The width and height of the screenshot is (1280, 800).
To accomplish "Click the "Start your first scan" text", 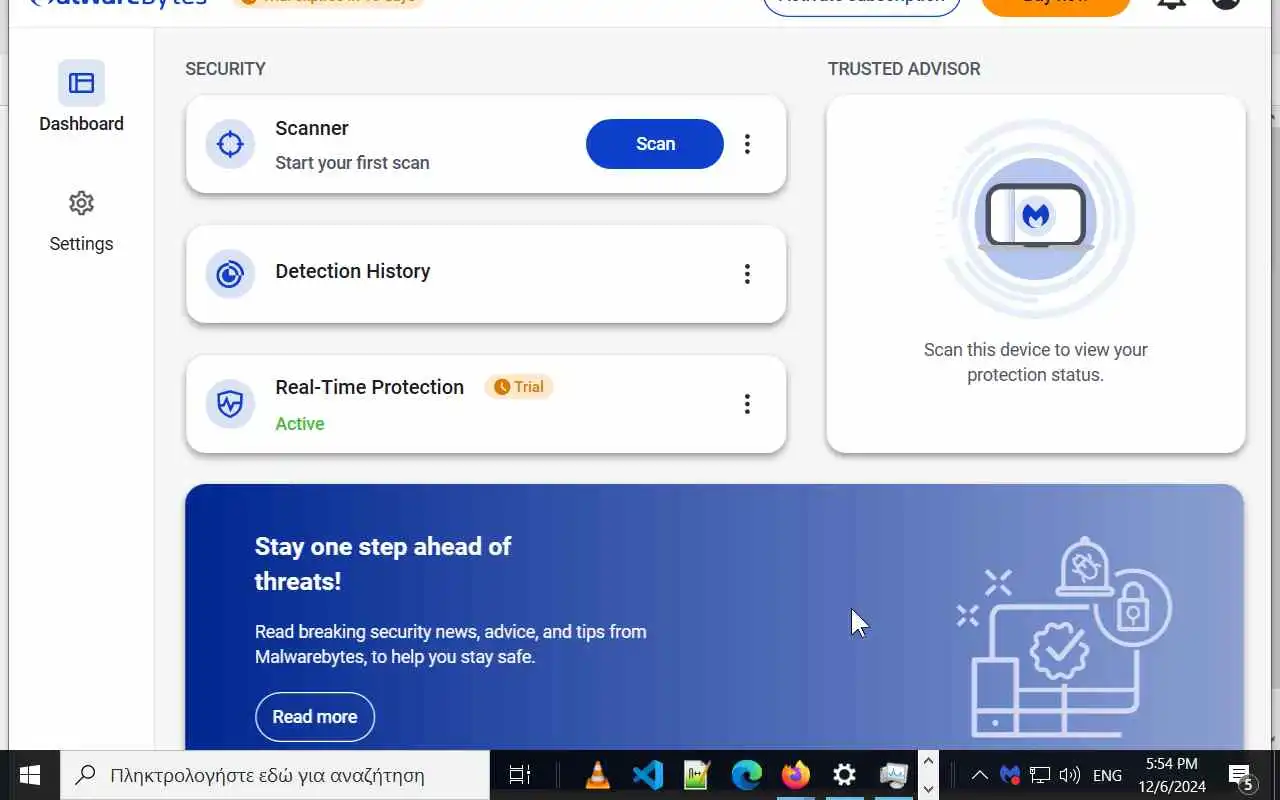I will coord(352,163).
